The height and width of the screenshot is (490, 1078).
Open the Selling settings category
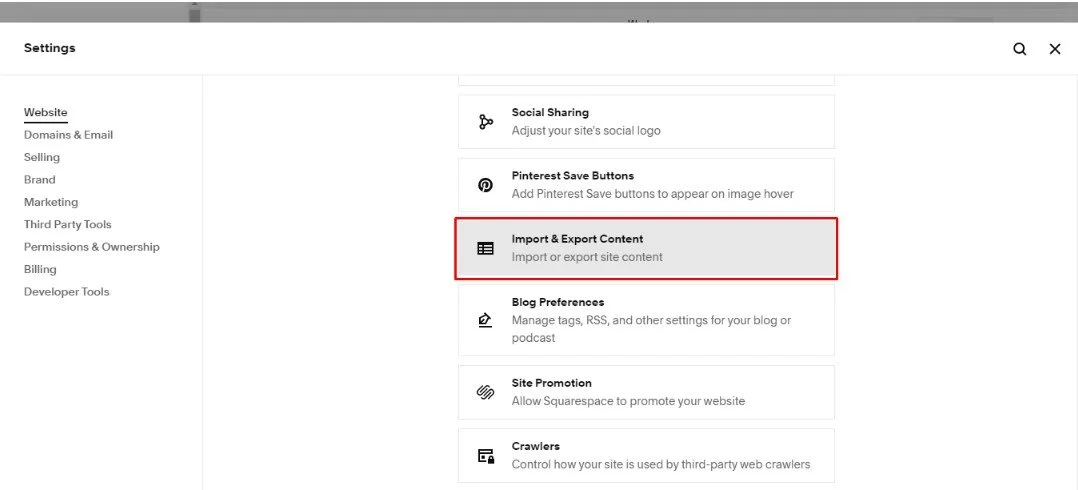coord(42,157)
